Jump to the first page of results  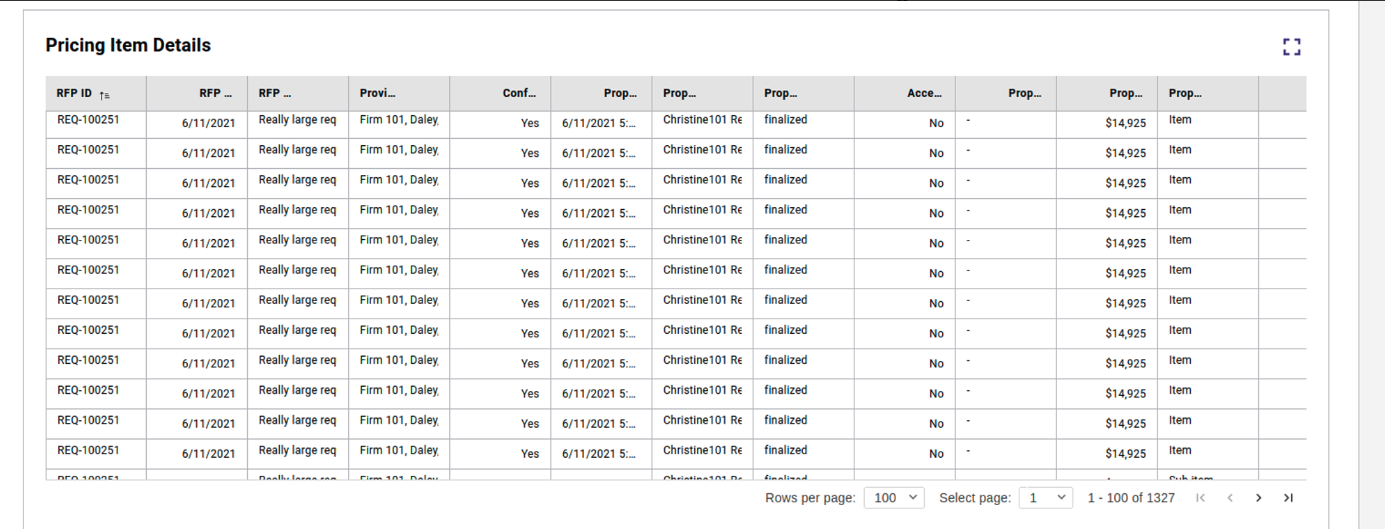[x=1201, y=498]
